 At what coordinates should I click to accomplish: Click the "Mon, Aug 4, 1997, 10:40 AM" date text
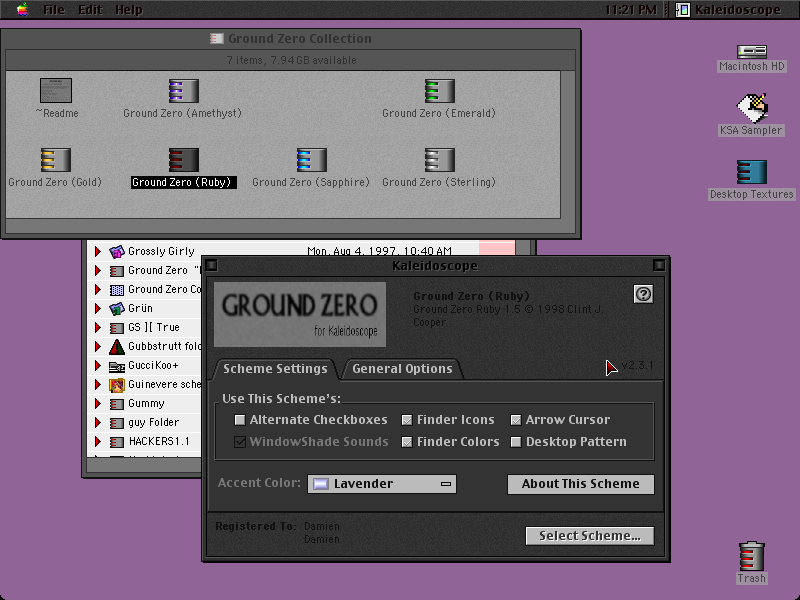point(379,251)
